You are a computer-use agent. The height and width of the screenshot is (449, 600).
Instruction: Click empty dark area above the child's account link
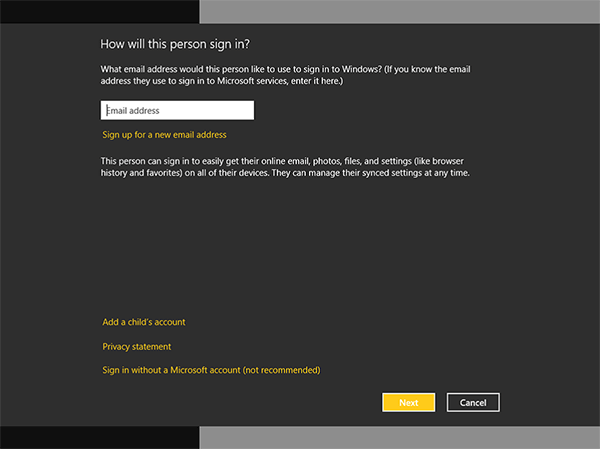click(x=300, y=250)
